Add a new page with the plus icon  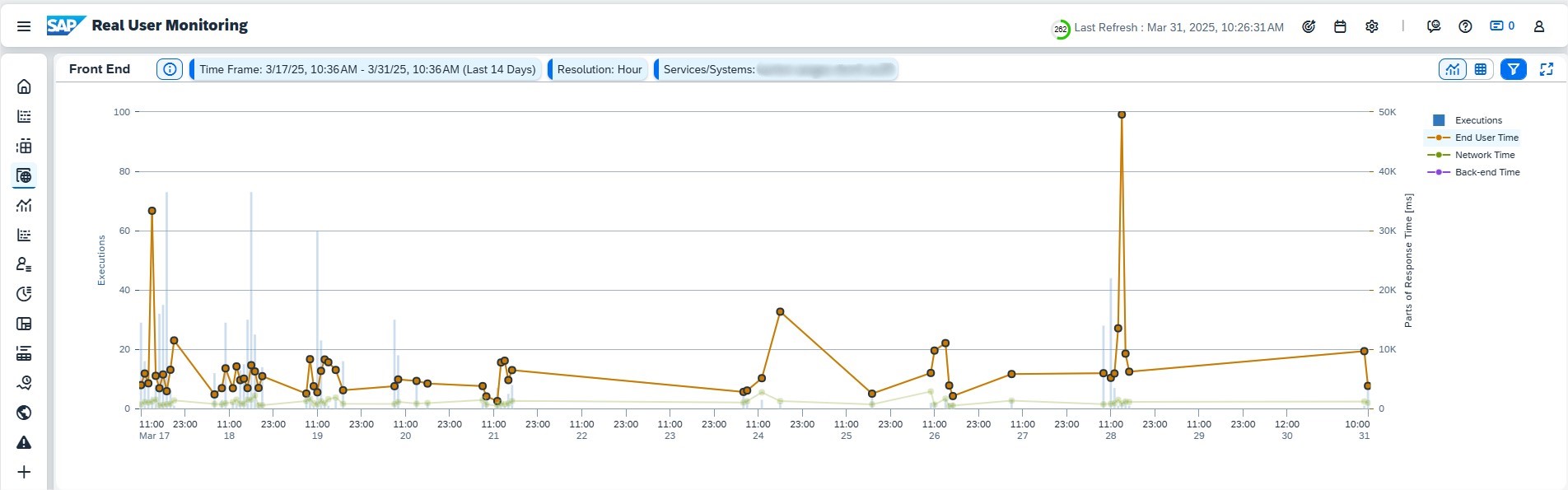[24, 472]
